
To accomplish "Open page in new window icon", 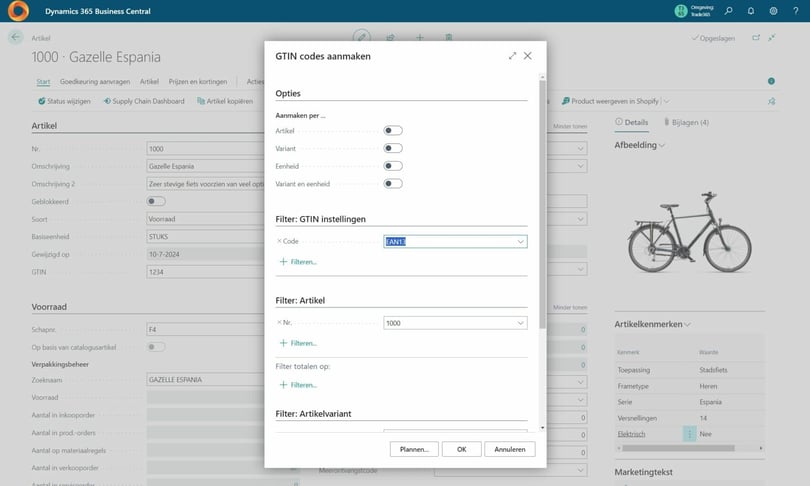I will (756, 38).
